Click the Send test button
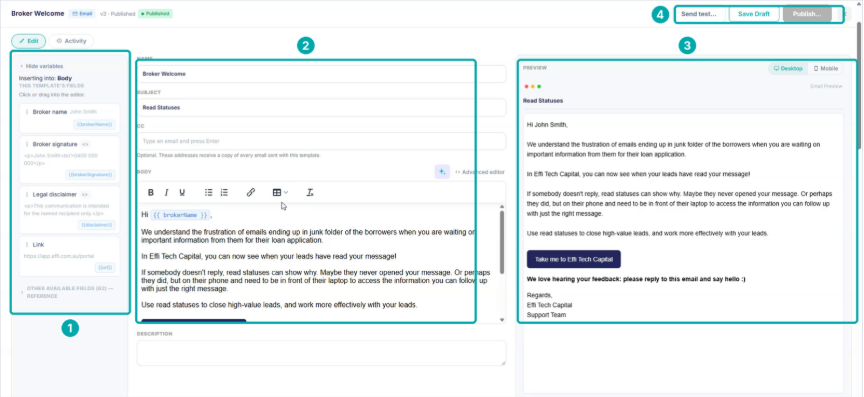 click(699, 14)
